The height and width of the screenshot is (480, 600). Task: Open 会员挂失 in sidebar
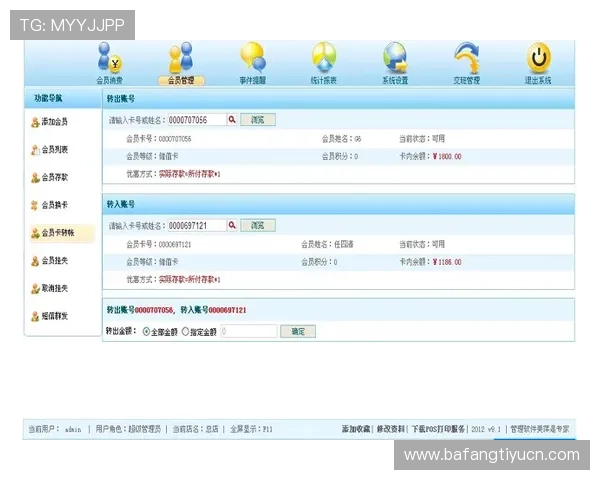(50, 261)
